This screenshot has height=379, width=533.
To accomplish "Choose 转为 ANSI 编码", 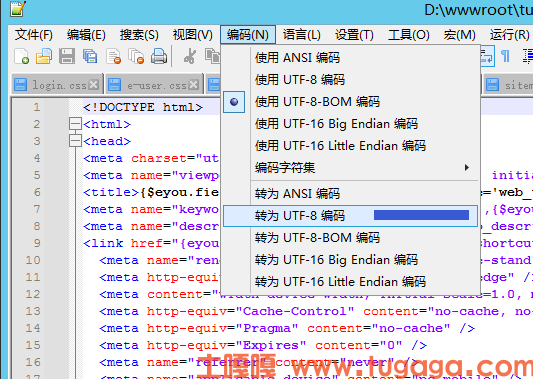I will (x=350, y=193).
